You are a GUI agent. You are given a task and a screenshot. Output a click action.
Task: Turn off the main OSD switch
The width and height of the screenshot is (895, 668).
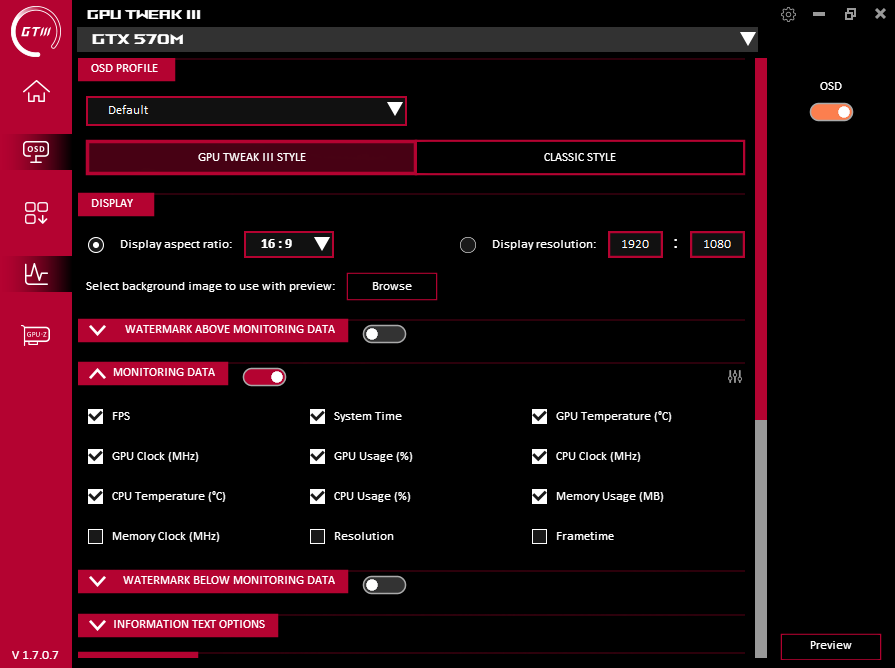[x=831, y=112]
